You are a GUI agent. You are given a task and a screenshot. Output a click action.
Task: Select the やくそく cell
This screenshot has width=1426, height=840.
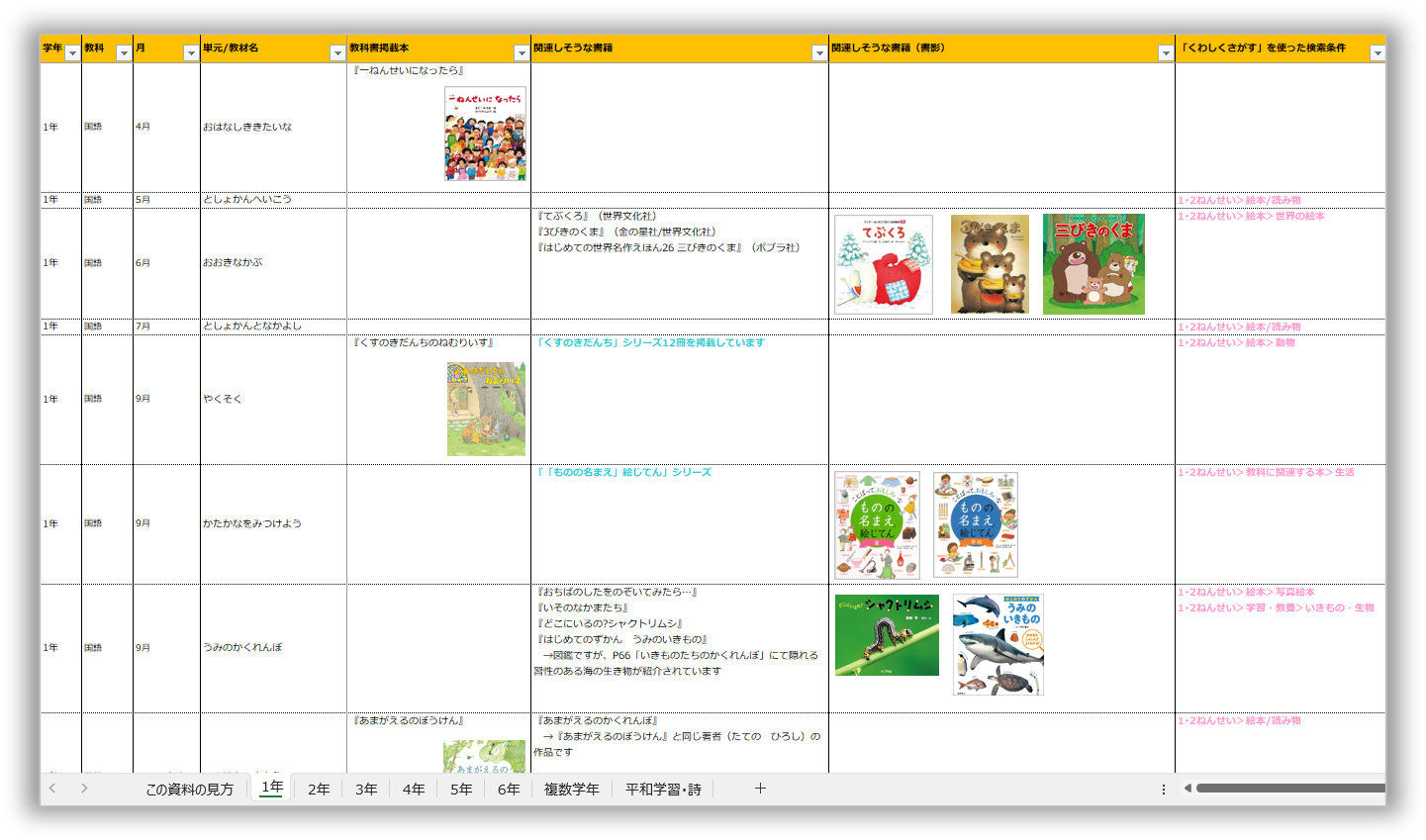pyautogui.click(x=273, y=399)
